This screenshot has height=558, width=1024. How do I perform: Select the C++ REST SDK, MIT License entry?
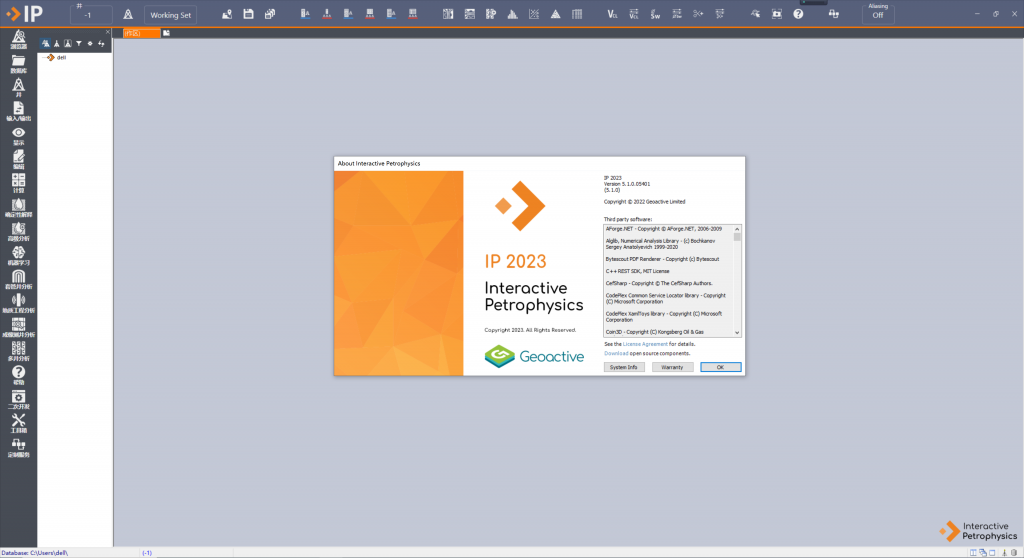[637, 271]
